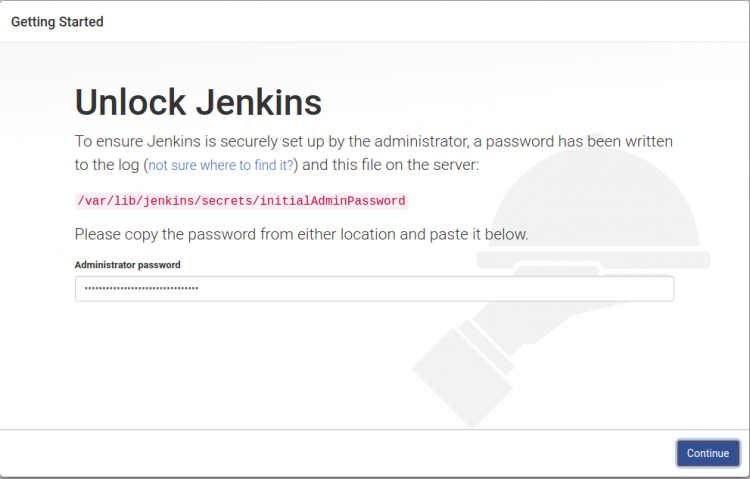Viewport: 750px width, 479px height.
Task: Open the 'not sure where to find it?' link
Action: 221,165
